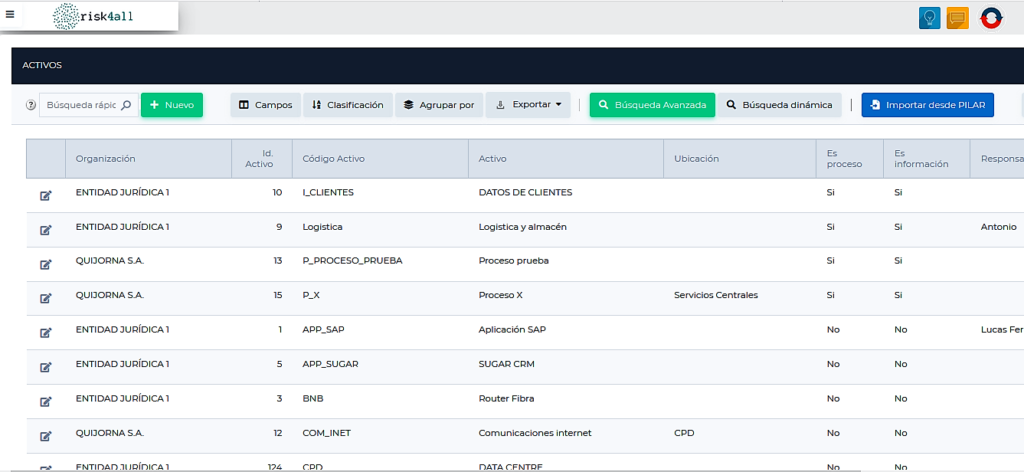Click QUIJORNA S.A. in the Proceso X row
Screen dimensions: 1024x472
pos(110,295)
